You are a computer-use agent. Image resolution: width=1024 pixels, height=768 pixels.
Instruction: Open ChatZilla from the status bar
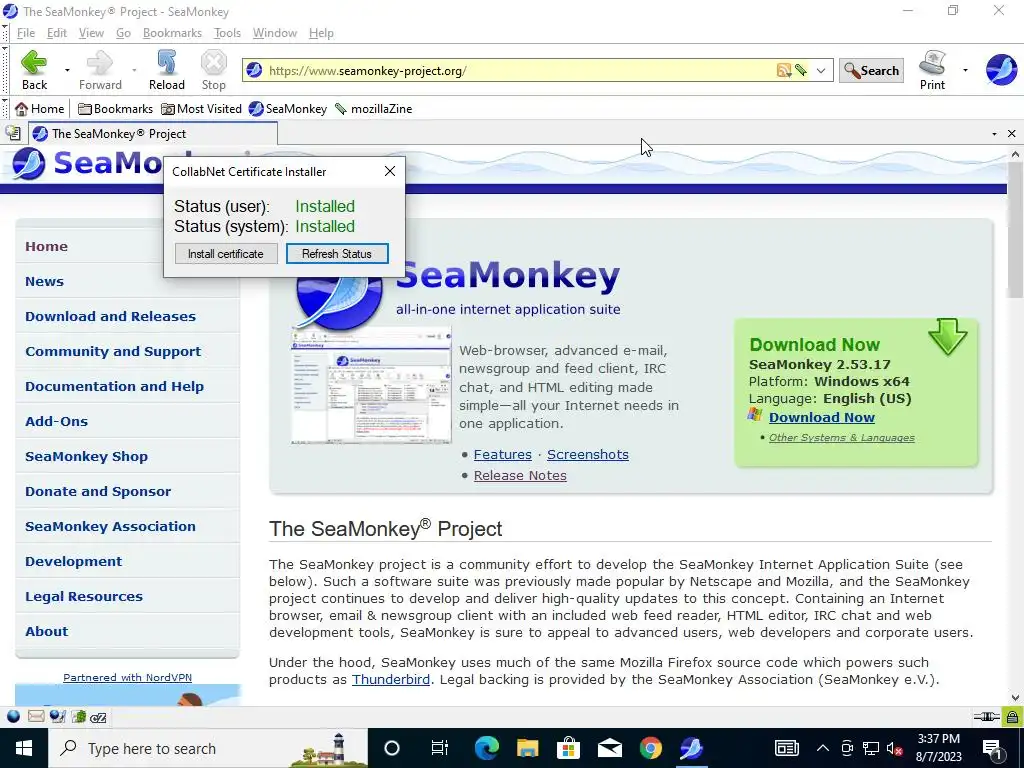99,717
